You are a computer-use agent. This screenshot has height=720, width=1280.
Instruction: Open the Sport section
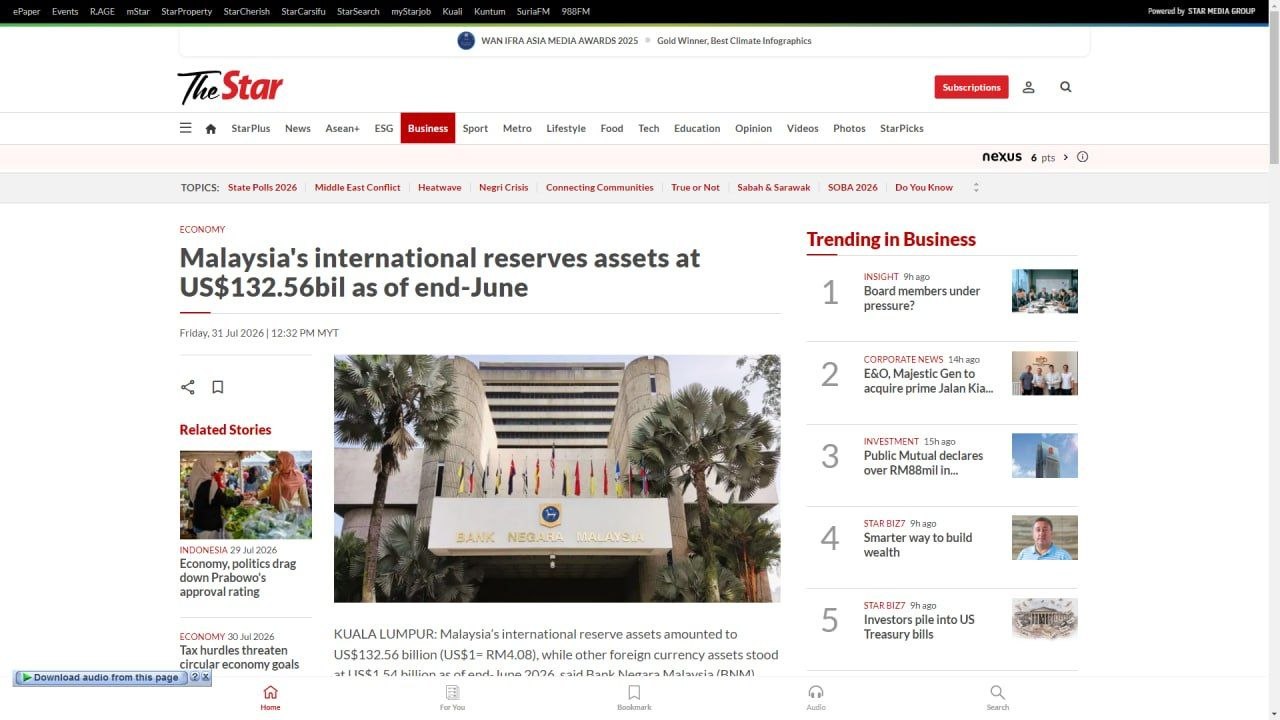(x=475, y=128)
